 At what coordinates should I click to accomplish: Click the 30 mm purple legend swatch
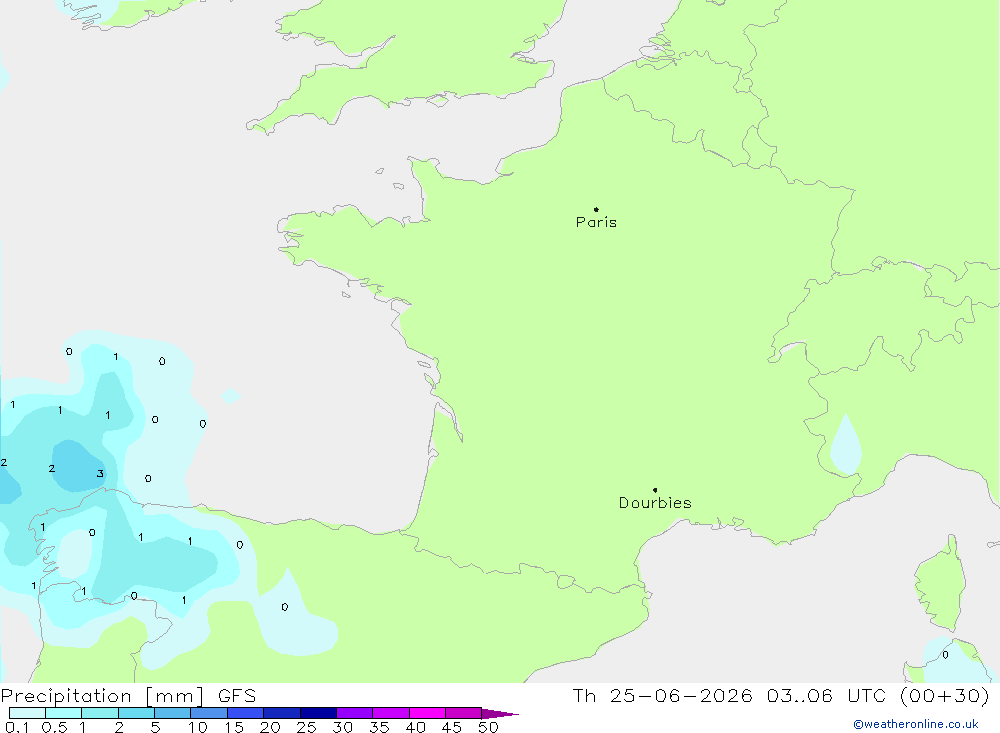pyautogui.click(x=354, y=713)
